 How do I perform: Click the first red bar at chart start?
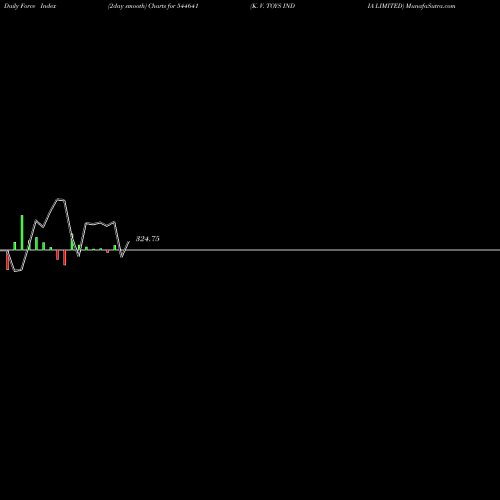coord(7,260)
